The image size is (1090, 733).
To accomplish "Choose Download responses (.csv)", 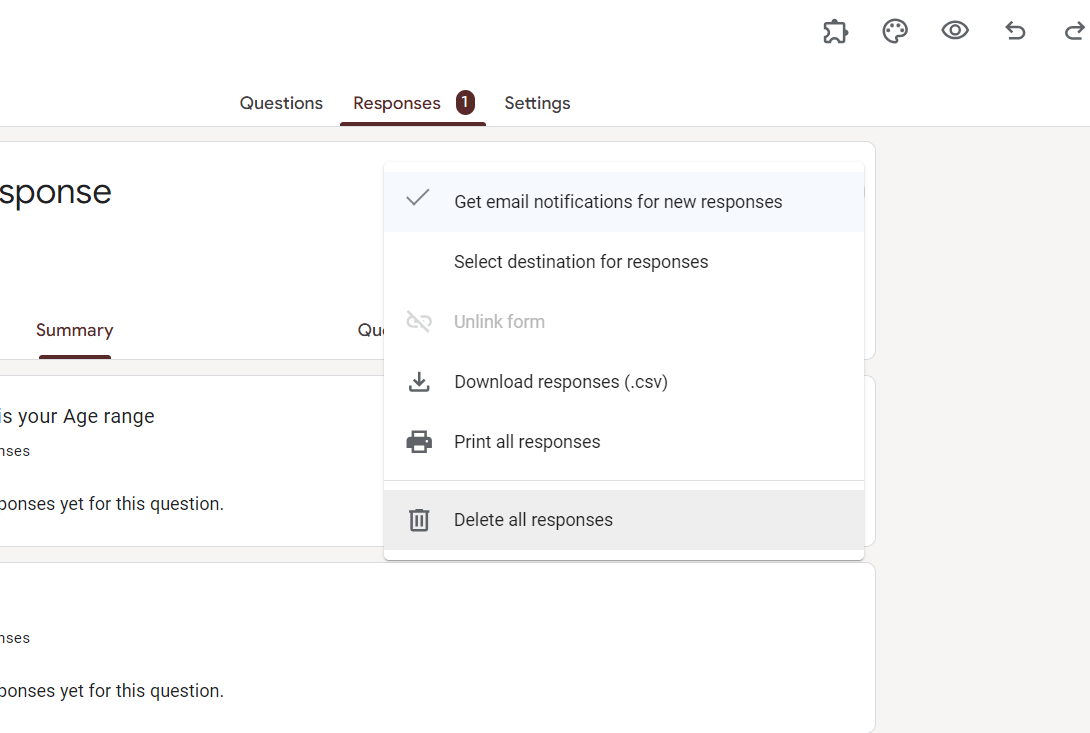I will [x=560, y=382].
